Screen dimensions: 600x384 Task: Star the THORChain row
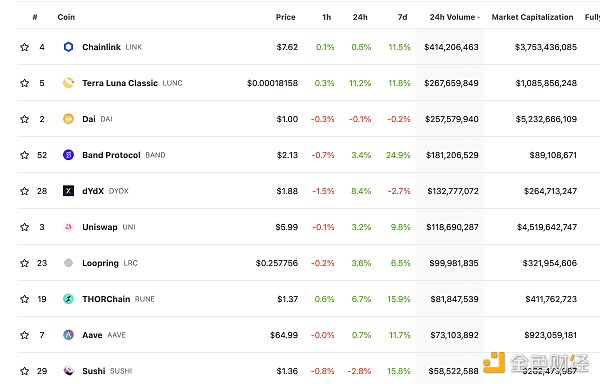tap(24, 299)
